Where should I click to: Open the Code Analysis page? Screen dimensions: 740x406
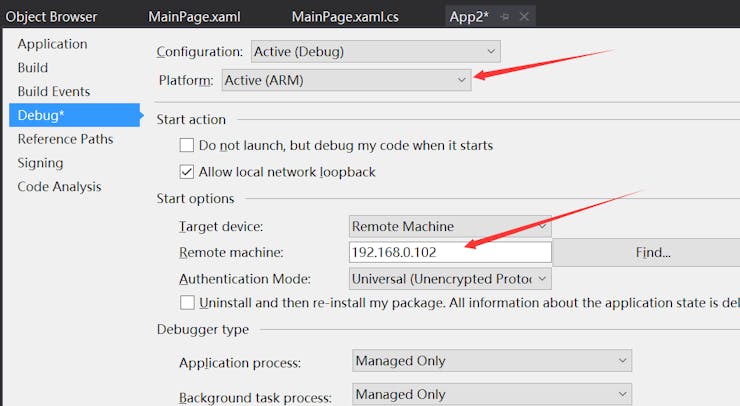pos(59,186)
